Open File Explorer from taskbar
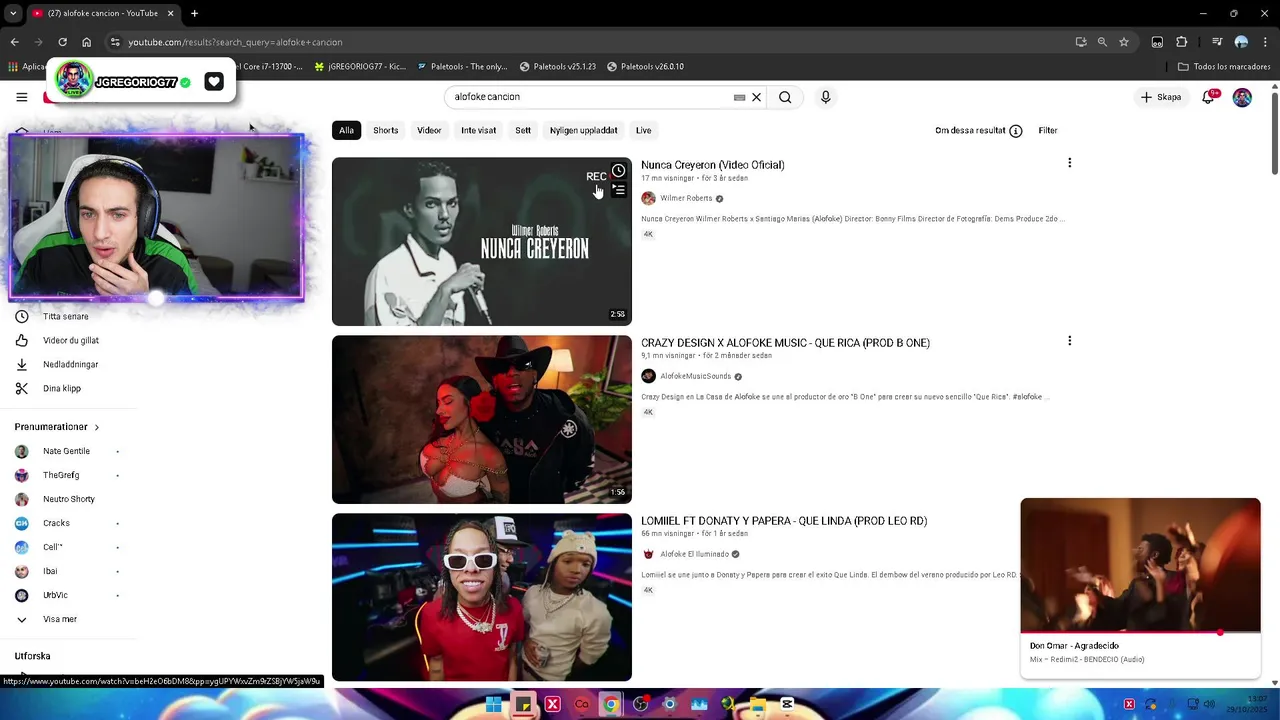Viewport: 1280px width, 720px height. [x=758, y=705]
